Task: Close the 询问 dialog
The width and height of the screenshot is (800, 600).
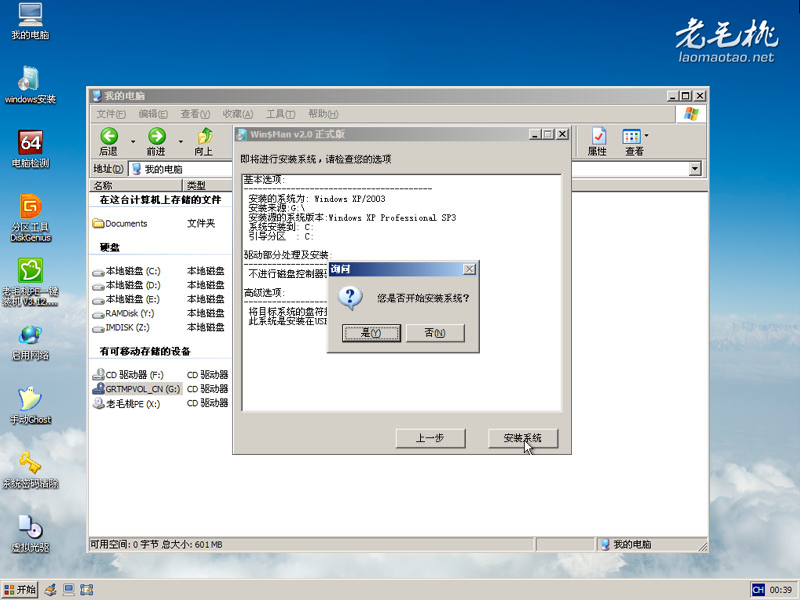Action: click(469, 269)
